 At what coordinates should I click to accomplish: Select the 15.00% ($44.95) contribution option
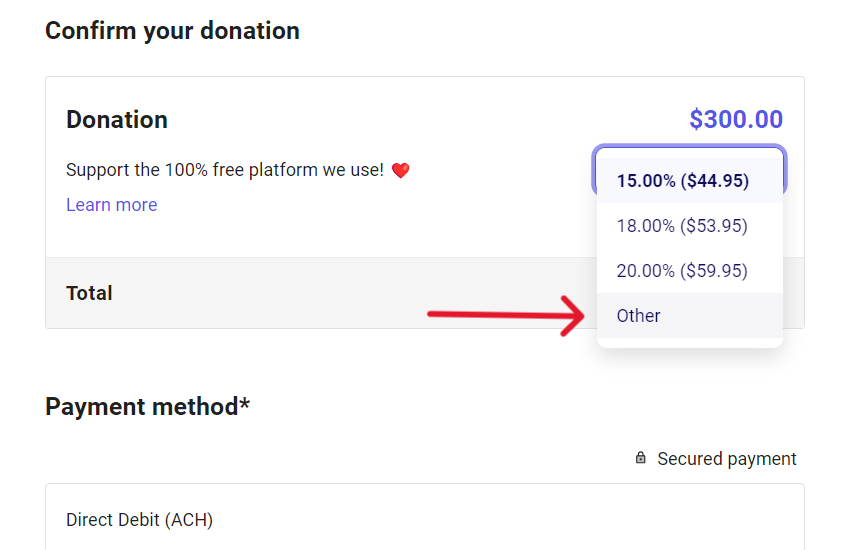click(x=683, y=181)
